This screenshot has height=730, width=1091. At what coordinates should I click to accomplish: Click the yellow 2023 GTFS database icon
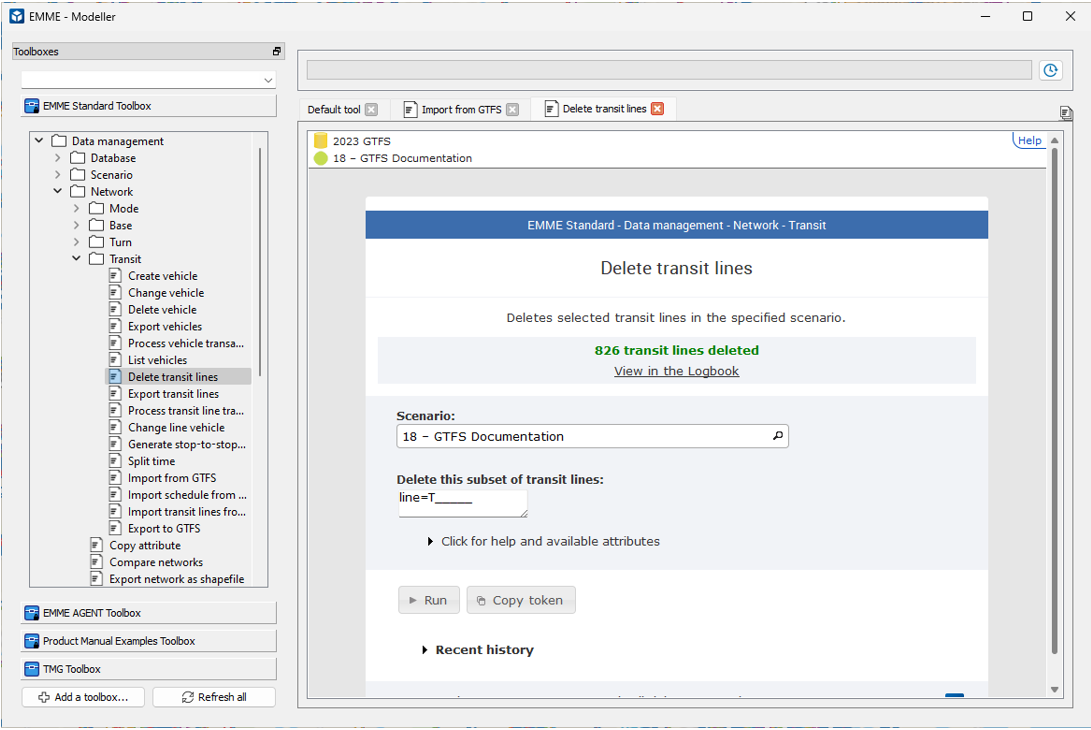(320, 141)
